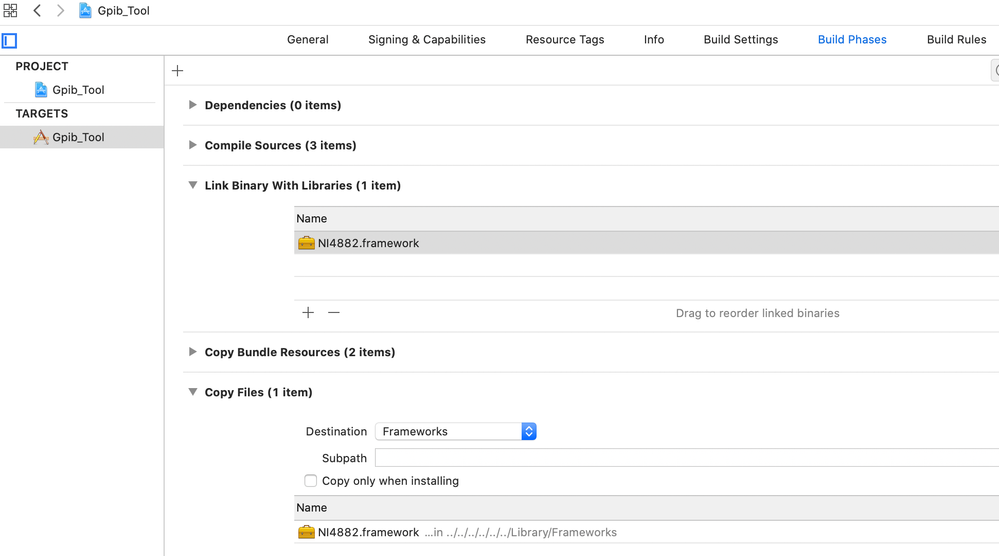Select the Build Phases tab
Screen dimensions: 999x556
pos(852,39)
